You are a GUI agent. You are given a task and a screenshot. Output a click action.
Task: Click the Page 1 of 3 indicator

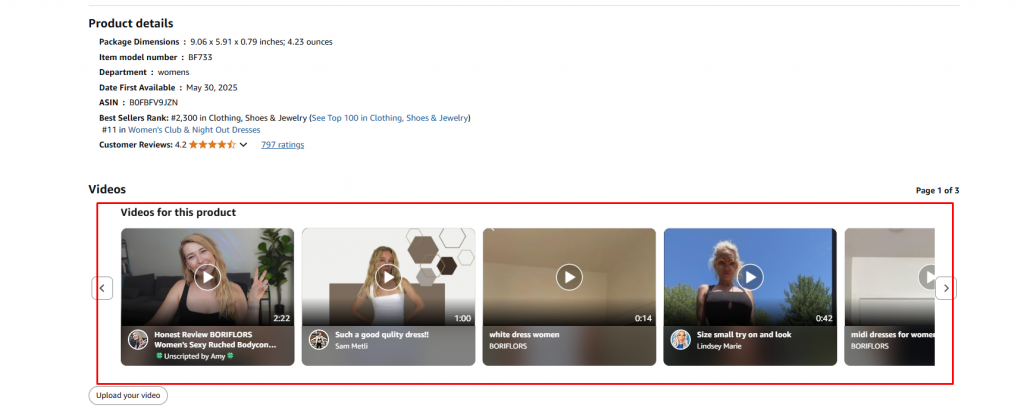pos(937,191)
